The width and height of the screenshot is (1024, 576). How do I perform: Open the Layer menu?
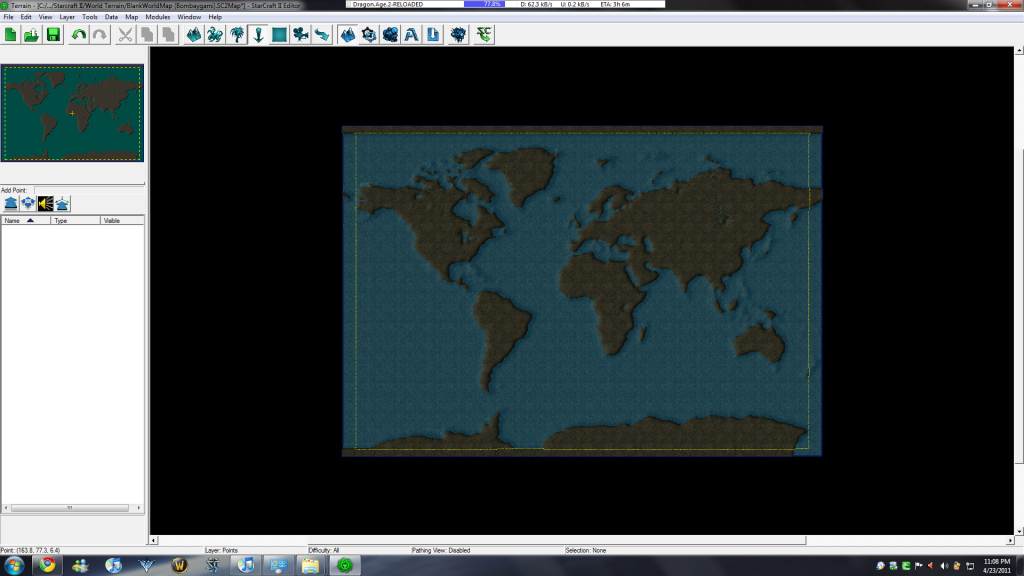click(x=67, y=17)
